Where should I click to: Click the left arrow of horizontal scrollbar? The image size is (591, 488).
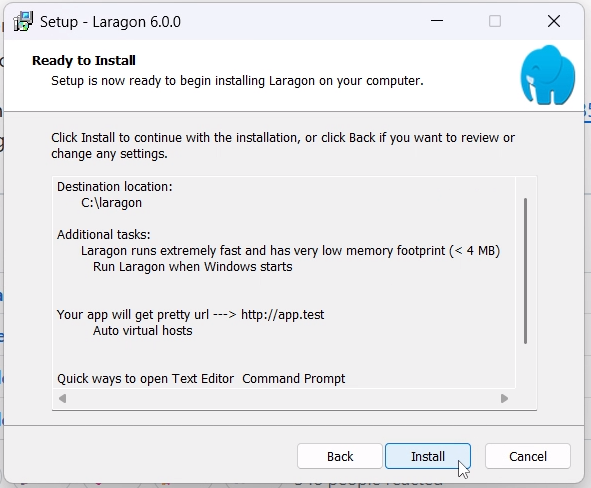click(63, 398)
